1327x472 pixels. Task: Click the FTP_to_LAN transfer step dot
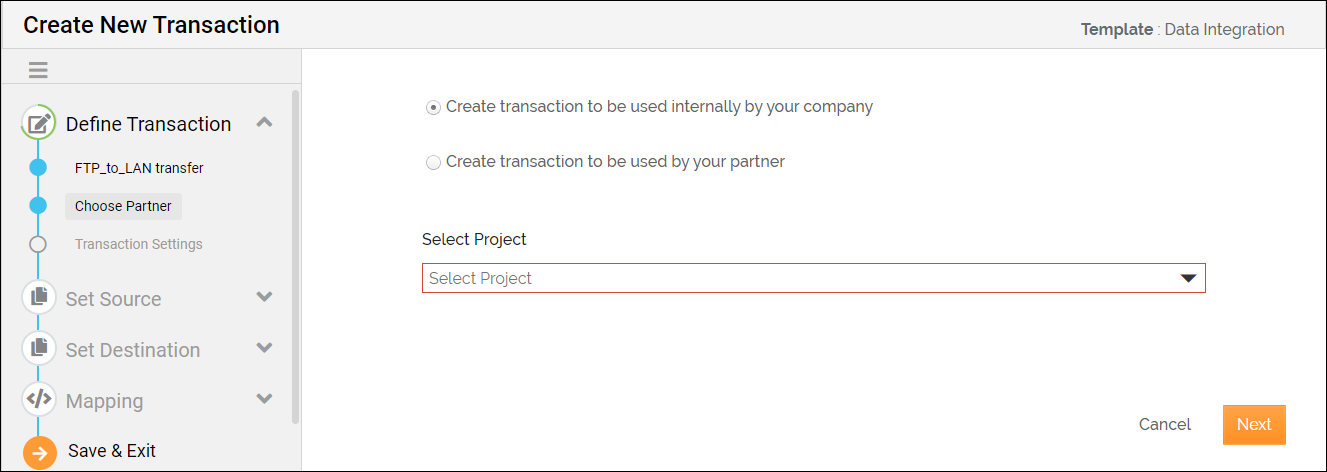(38, 168)
